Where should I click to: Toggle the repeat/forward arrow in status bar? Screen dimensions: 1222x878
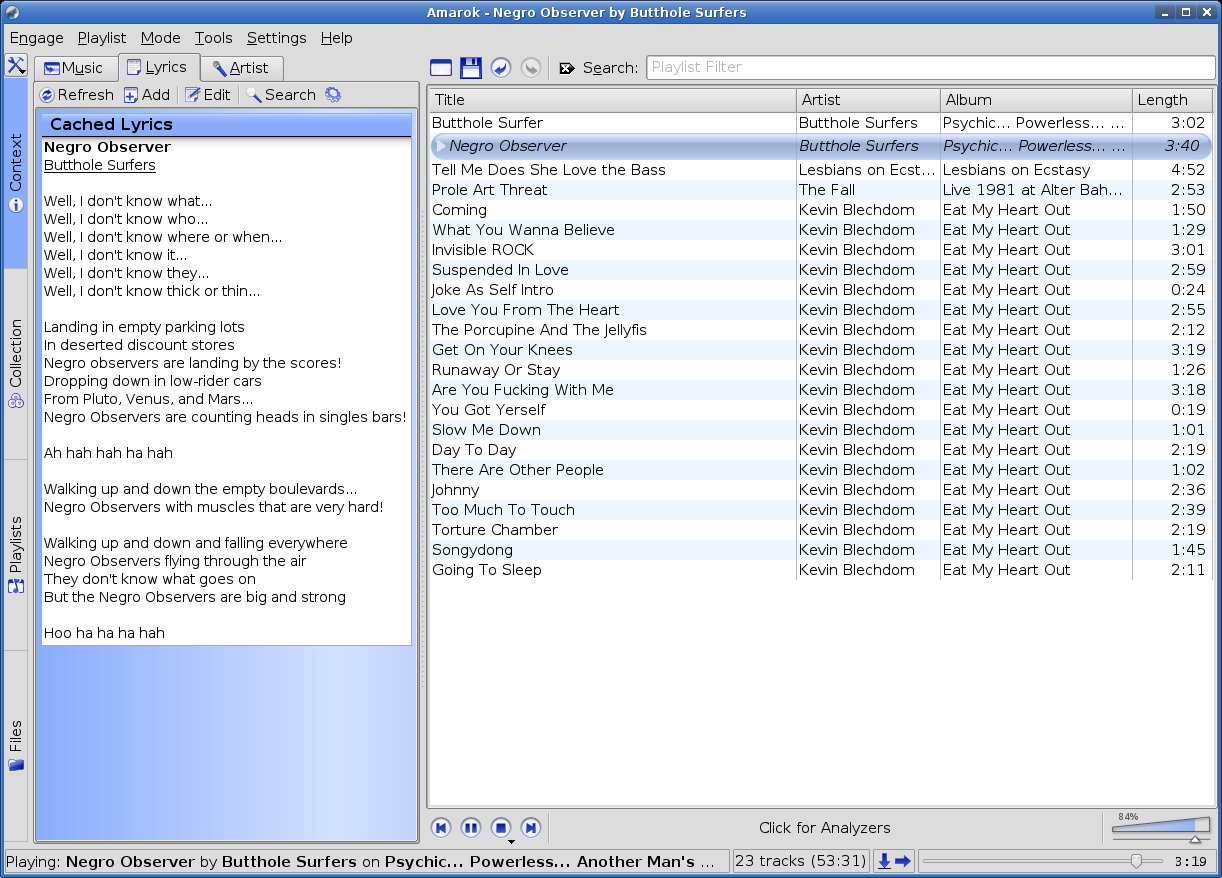(903, 861)
